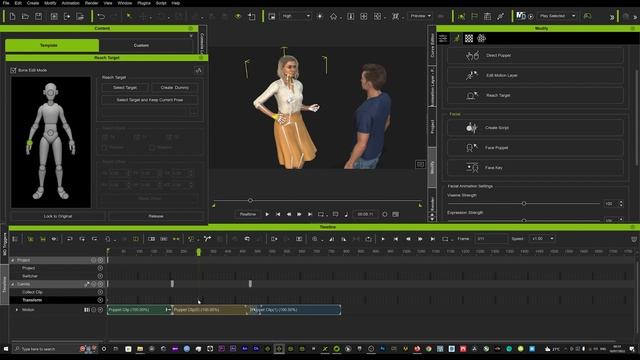Click the Windows Start button
This screenshot has width=640, height=360.
[6, 349]
